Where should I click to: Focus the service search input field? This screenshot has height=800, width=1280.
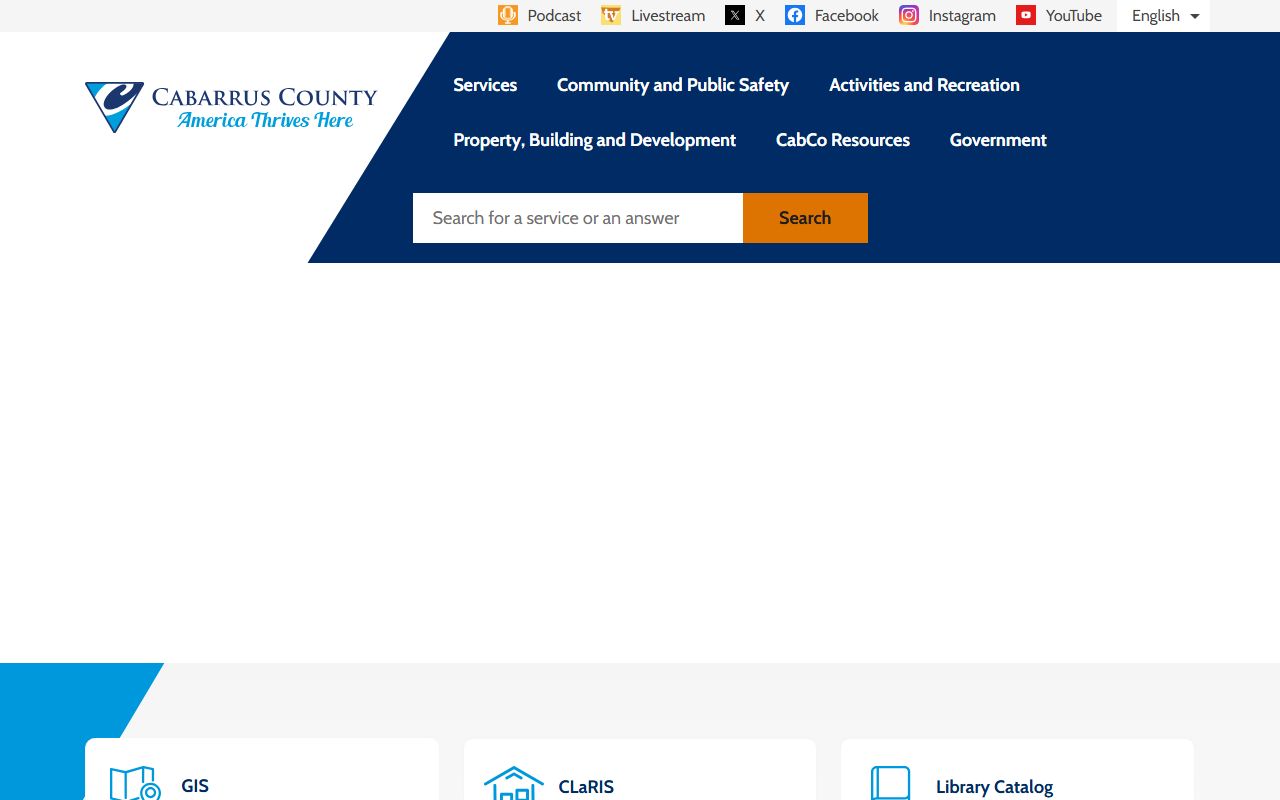pyautogui.click(x=578, y=218)
